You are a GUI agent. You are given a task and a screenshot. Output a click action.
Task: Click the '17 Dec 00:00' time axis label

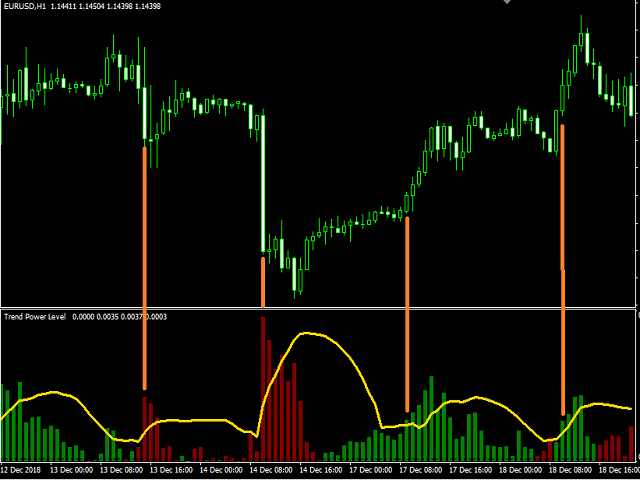click(371, 470)
